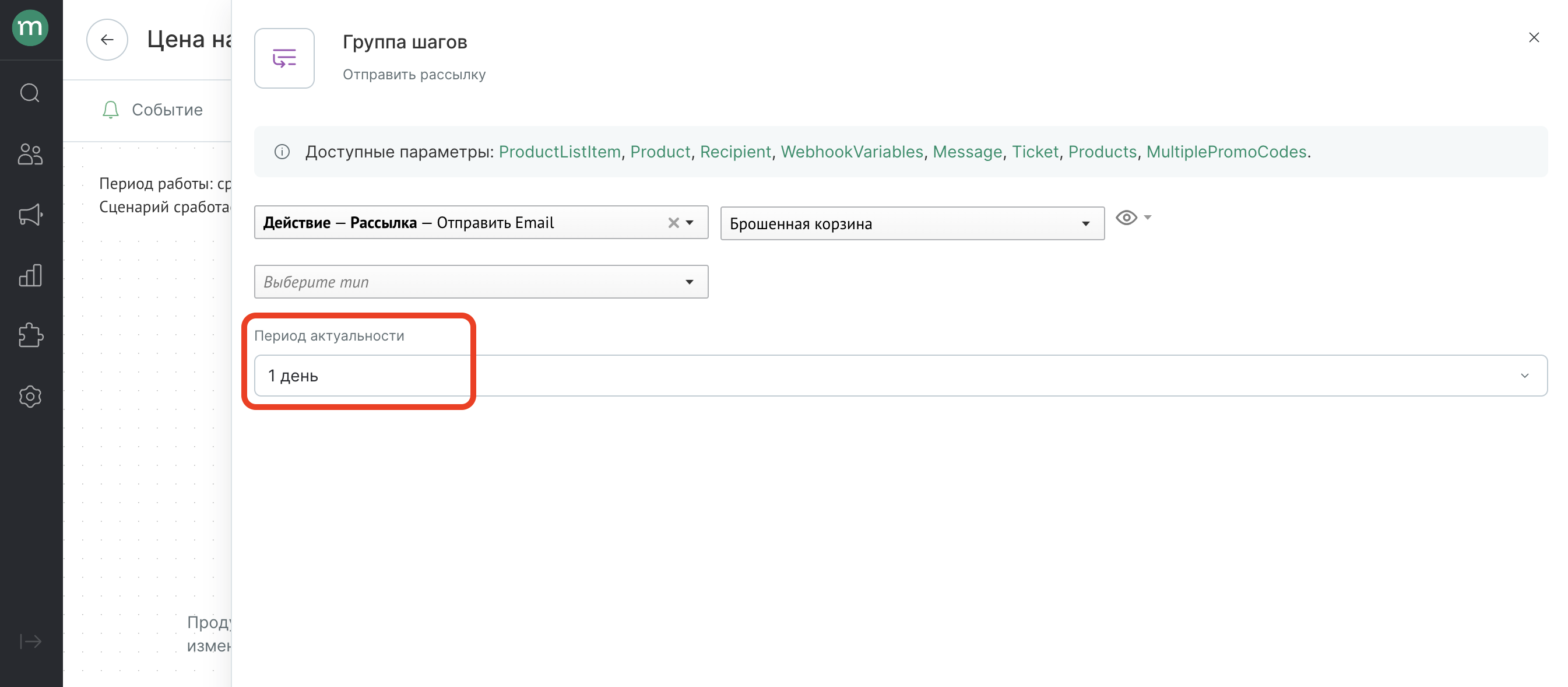Click the bell icon next to Событие
1568x687 pixels.
110,110
